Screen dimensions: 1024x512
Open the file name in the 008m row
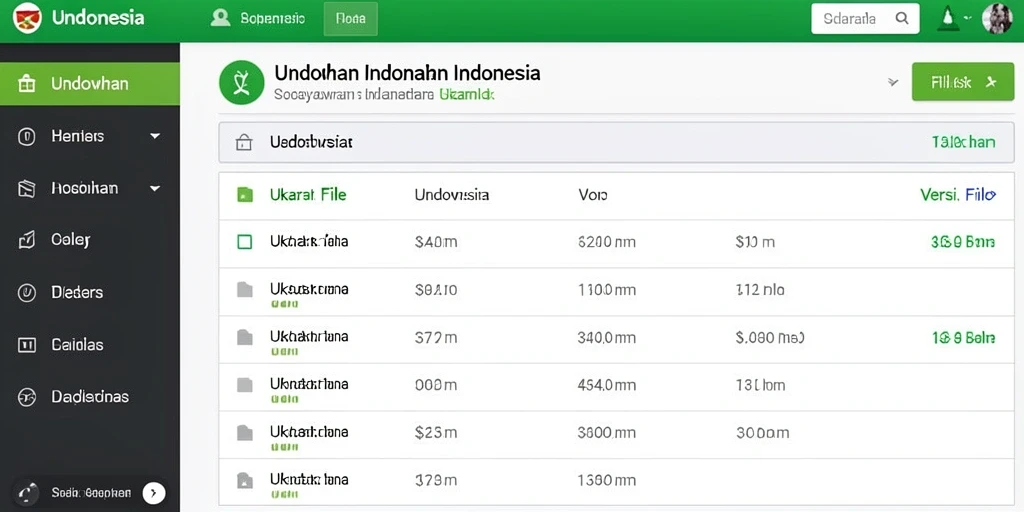pyautogui.click(x=309, y=383)
